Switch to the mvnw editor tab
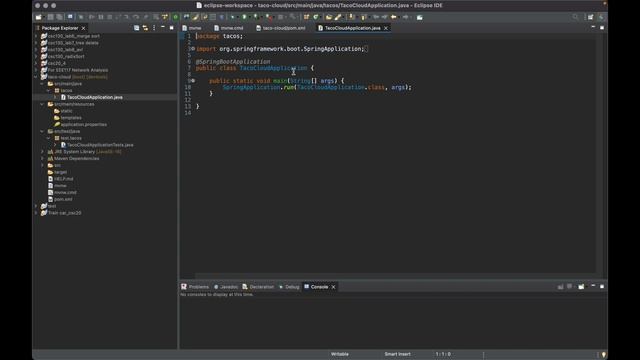The image size is (640, 360). click(x=191, y=28)
